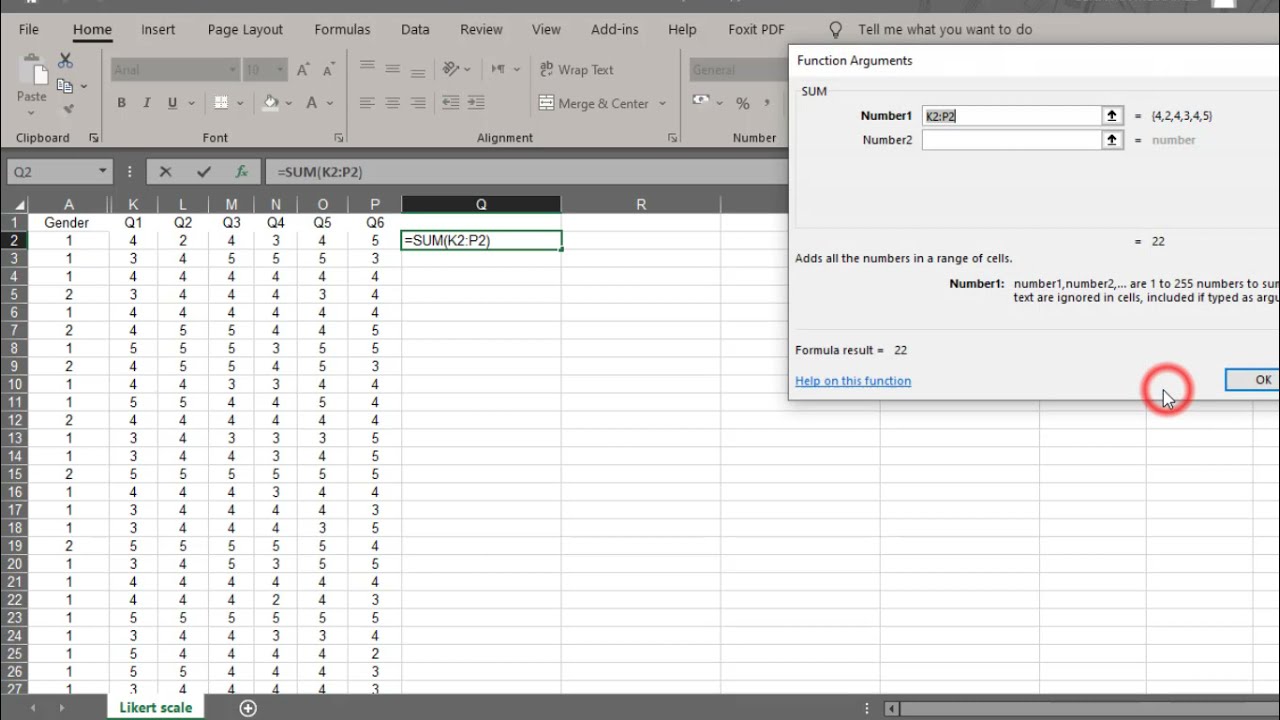Open the font size dropdown
1280x720 pixels.
tap(279, 70)
